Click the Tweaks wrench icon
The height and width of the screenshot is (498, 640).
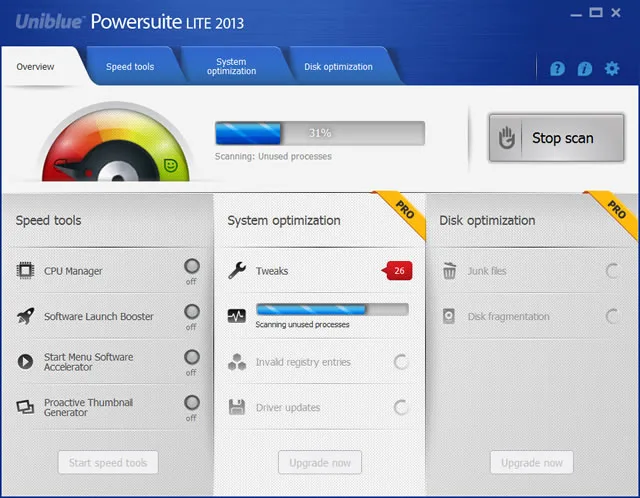click(237, 270)
